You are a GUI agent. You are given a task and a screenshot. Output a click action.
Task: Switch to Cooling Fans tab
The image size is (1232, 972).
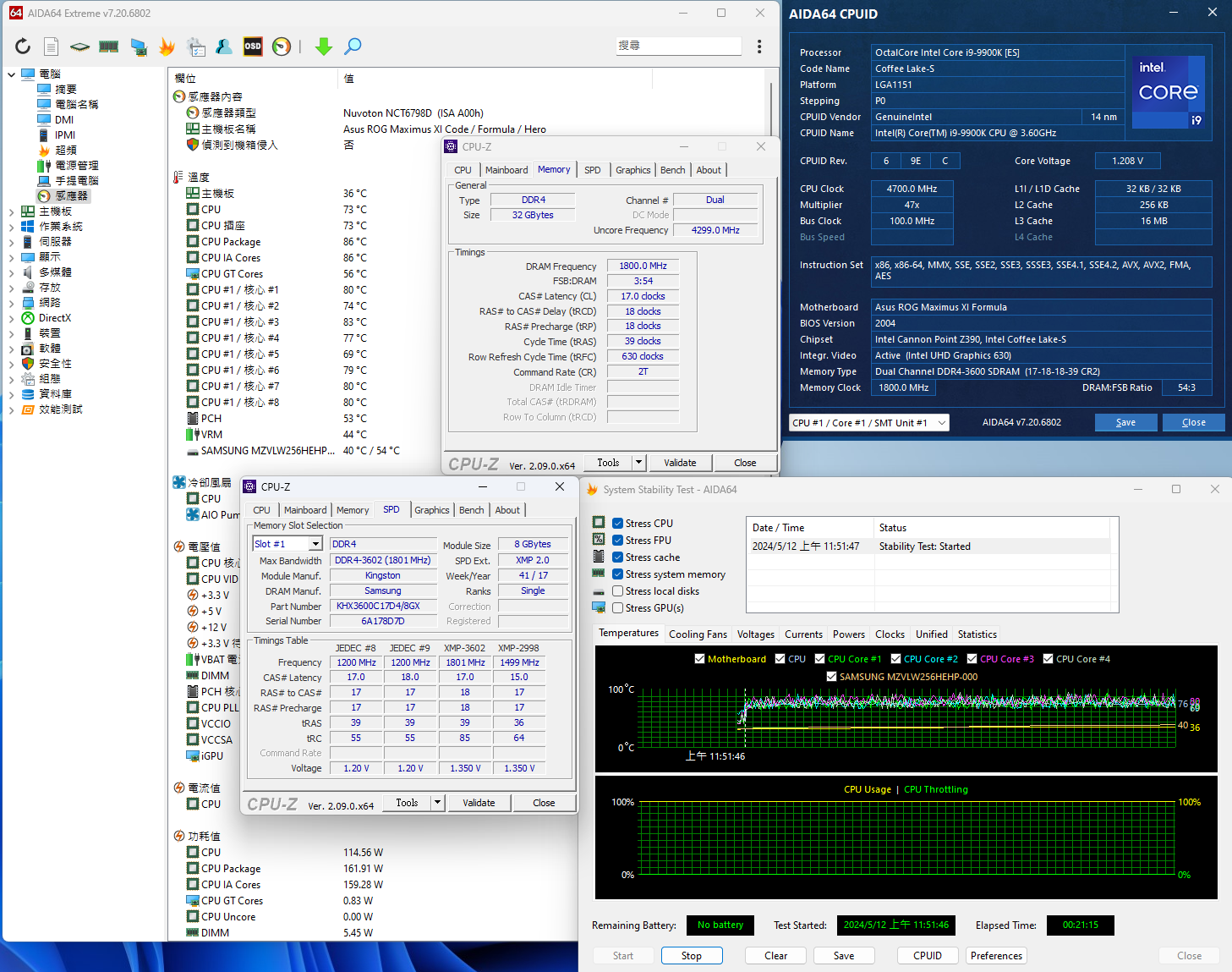(x=698, y=634)
